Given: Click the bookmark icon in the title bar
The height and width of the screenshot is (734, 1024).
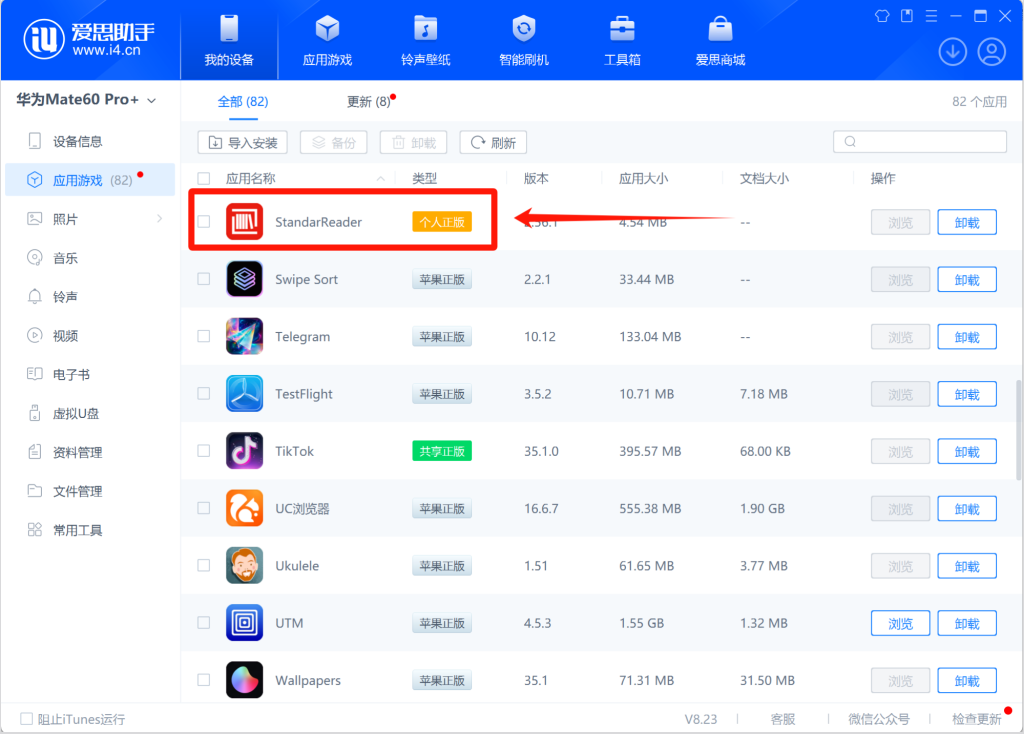Looking at the screenshot, I should (x=907, y=16).
